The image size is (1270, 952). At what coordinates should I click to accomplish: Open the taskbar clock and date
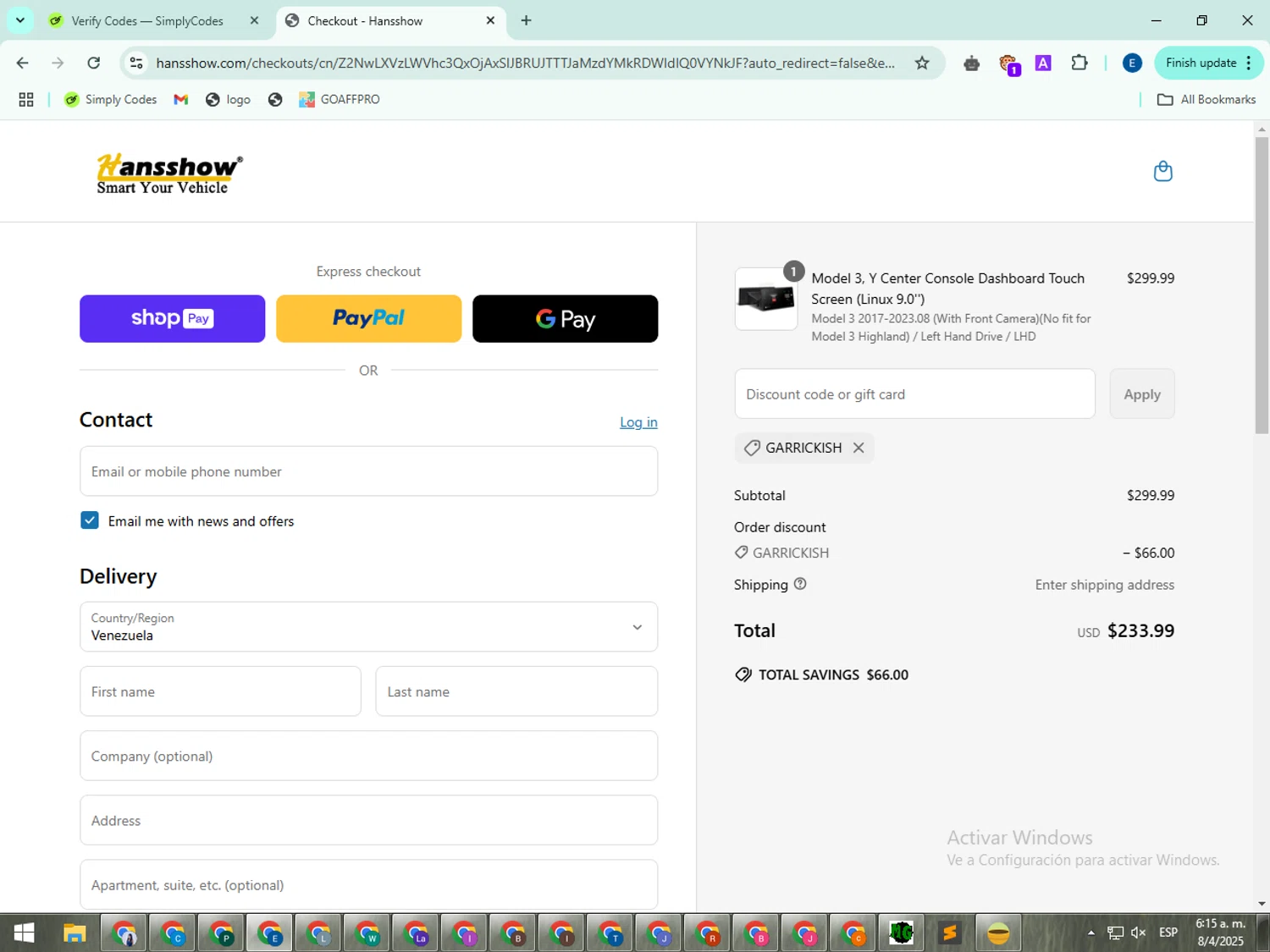pos(1220,933)
